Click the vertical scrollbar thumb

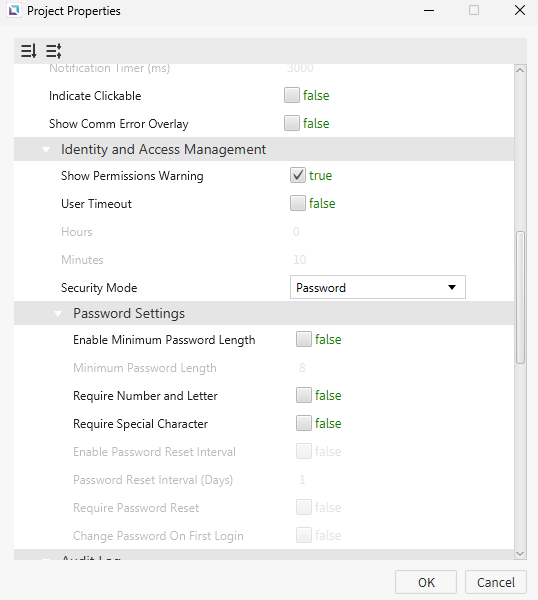(x=520, y=297)
